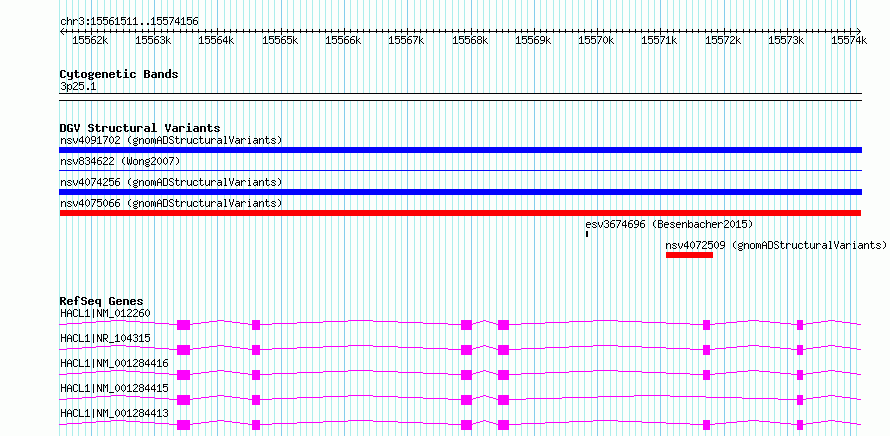
Task: Click the long red bar under nsv4075066
Action: click(x=460, y=213)
